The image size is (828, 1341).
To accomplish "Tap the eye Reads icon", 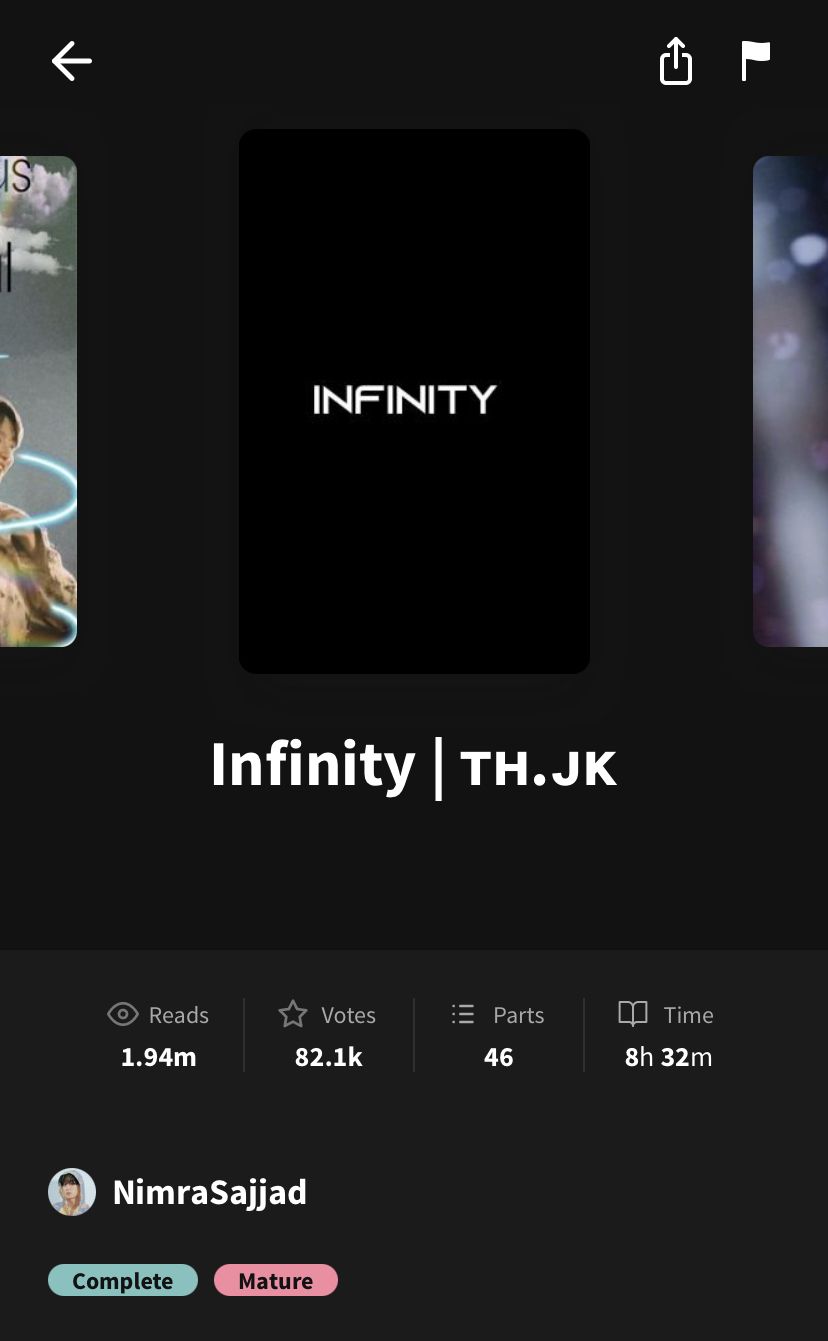I will [x=122, y=1015].
